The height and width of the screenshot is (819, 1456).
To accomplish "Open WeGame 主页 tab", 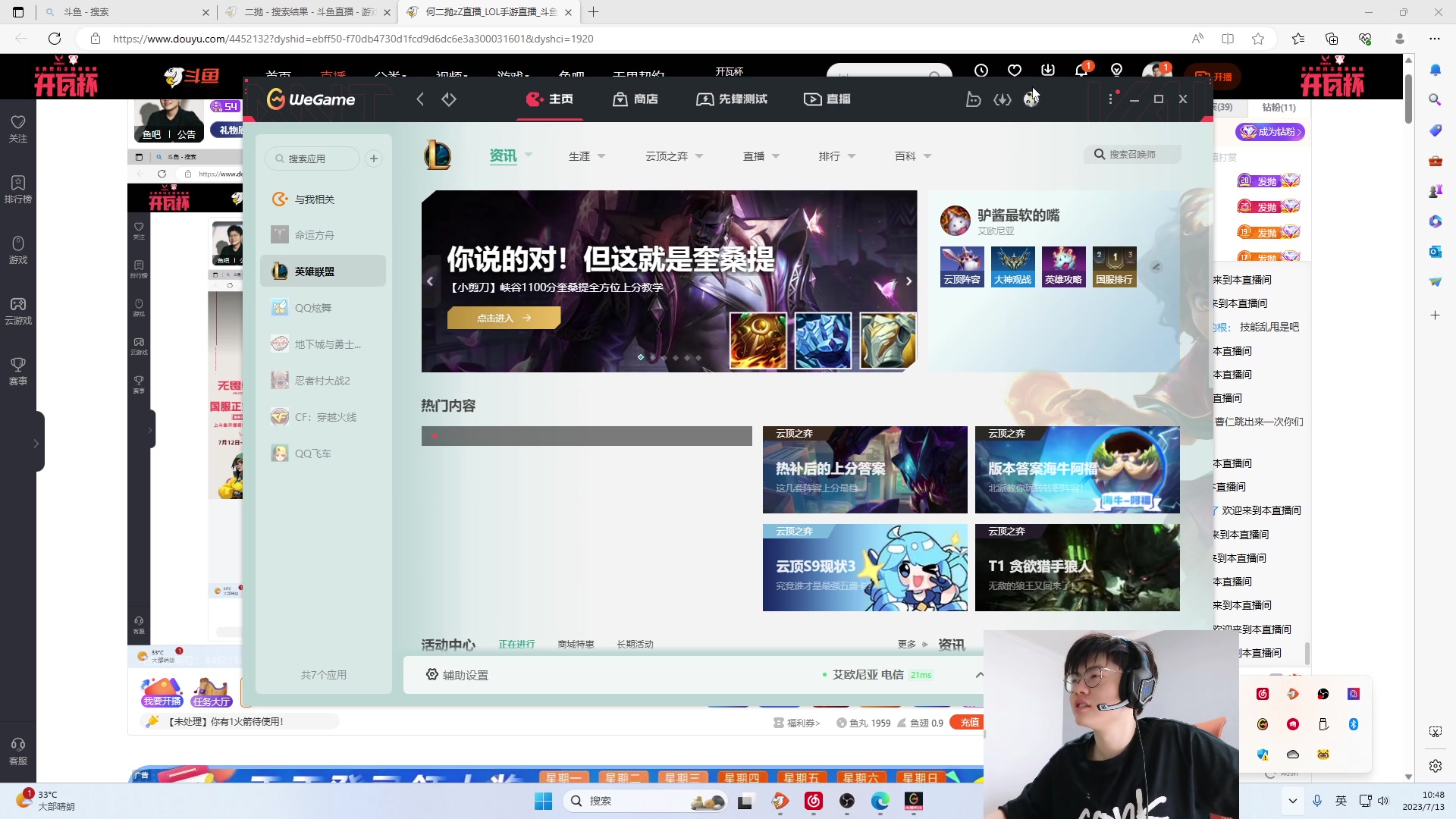I will point(550,99).
